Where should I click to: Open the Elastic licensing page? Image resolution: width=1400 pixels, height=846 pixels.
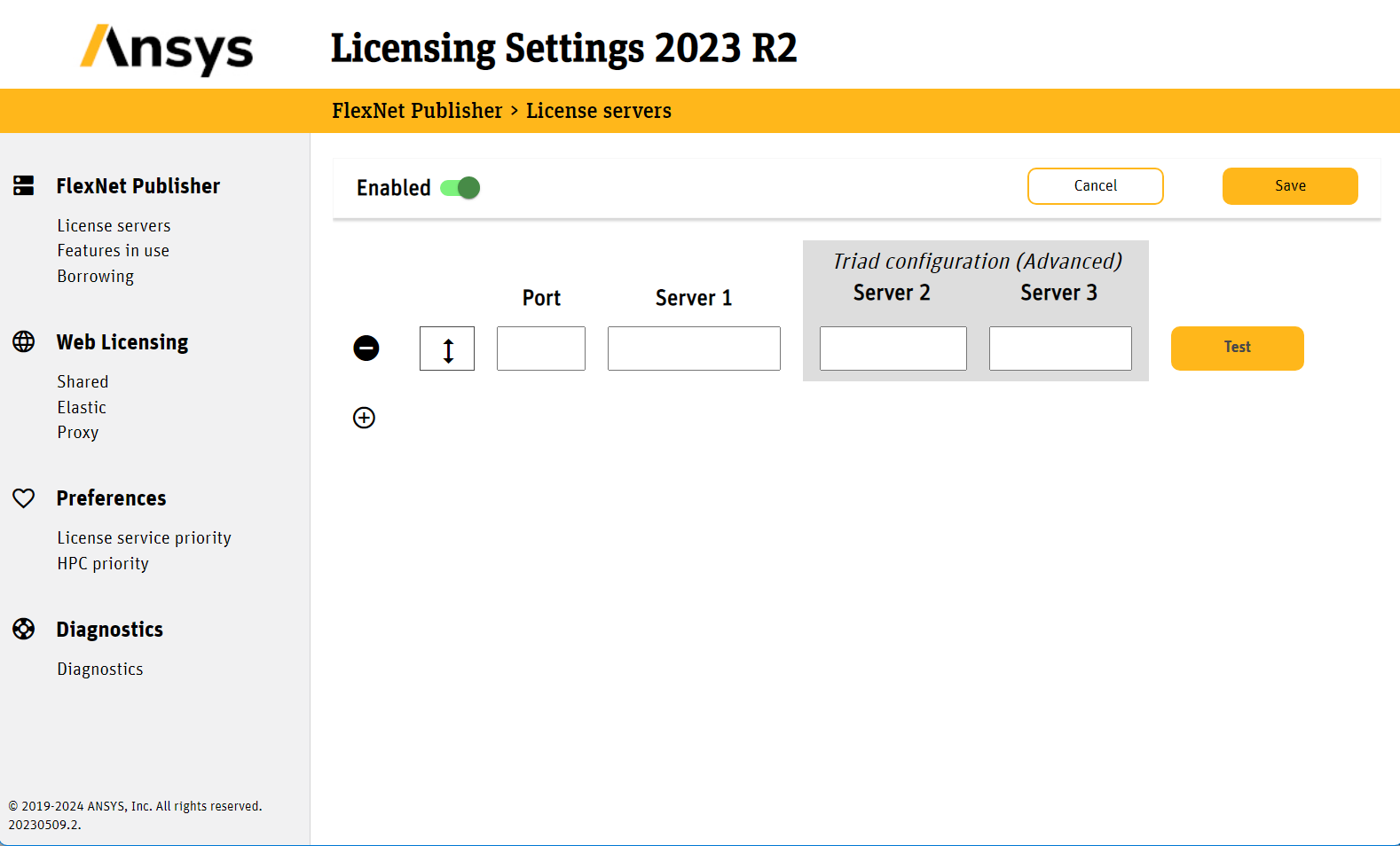[x=82, y=408]
